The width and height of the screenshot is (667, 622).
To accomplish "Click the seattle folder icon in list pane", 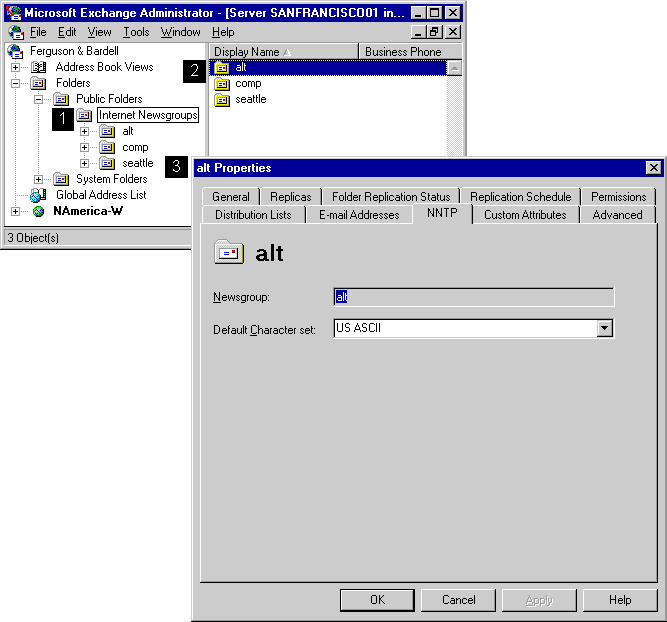I will click(222, 100).
